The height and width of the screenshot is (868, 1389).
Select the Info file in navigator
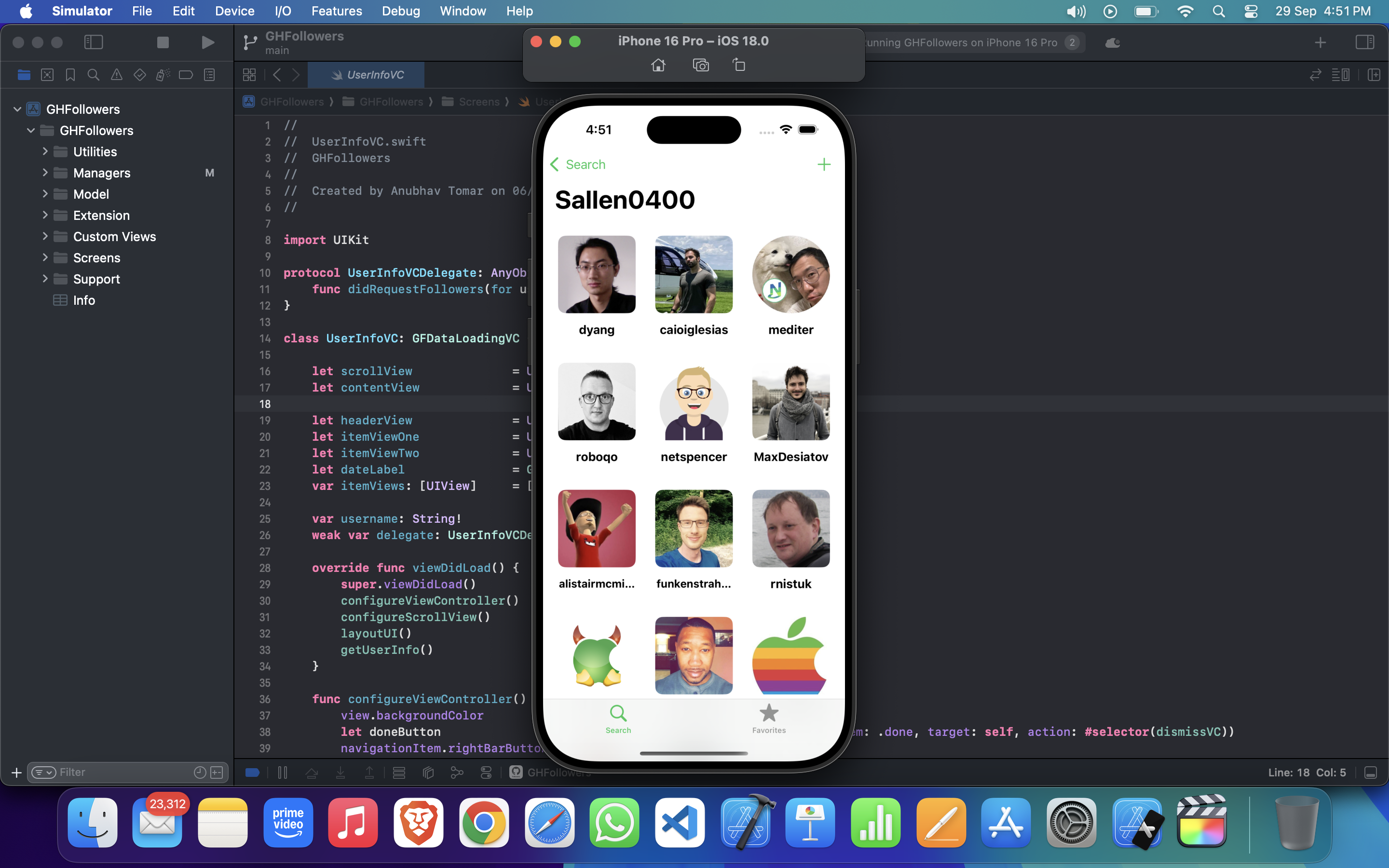[x=84, y=300]
